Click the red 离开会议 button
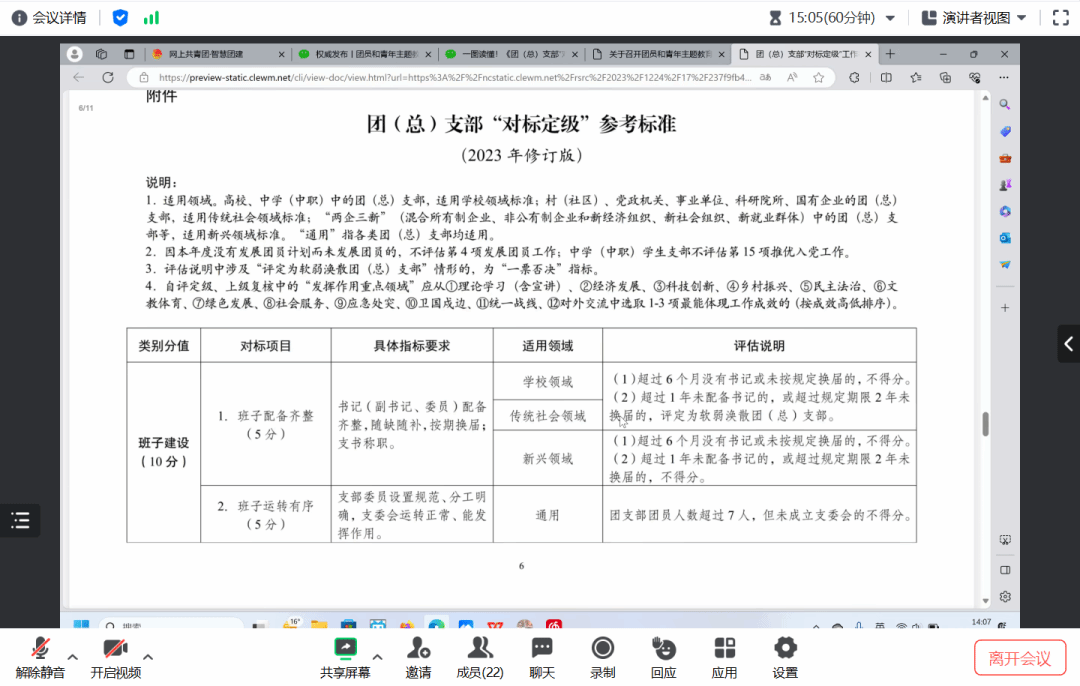1080x686 pixels. click(x=1019, y=658)
